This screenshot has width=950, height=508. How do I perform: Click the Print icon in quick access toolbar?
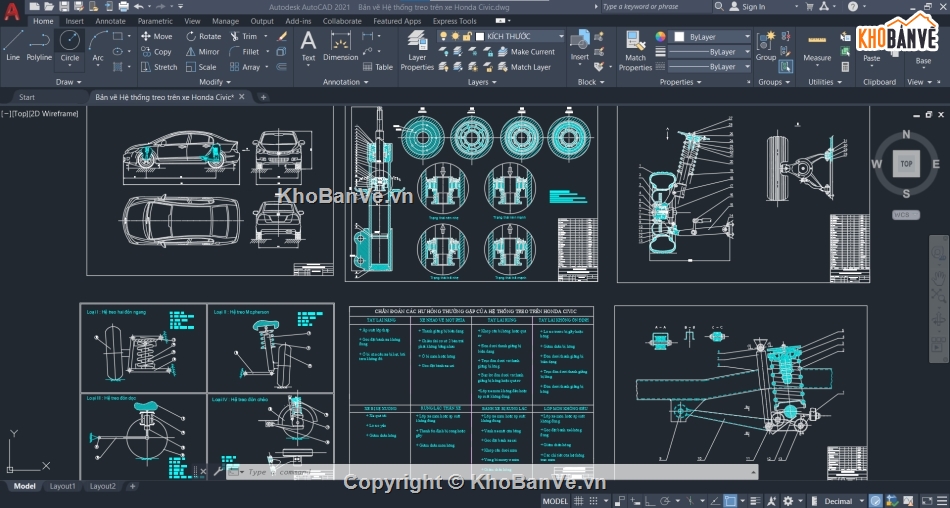click(x=124, y=7)
